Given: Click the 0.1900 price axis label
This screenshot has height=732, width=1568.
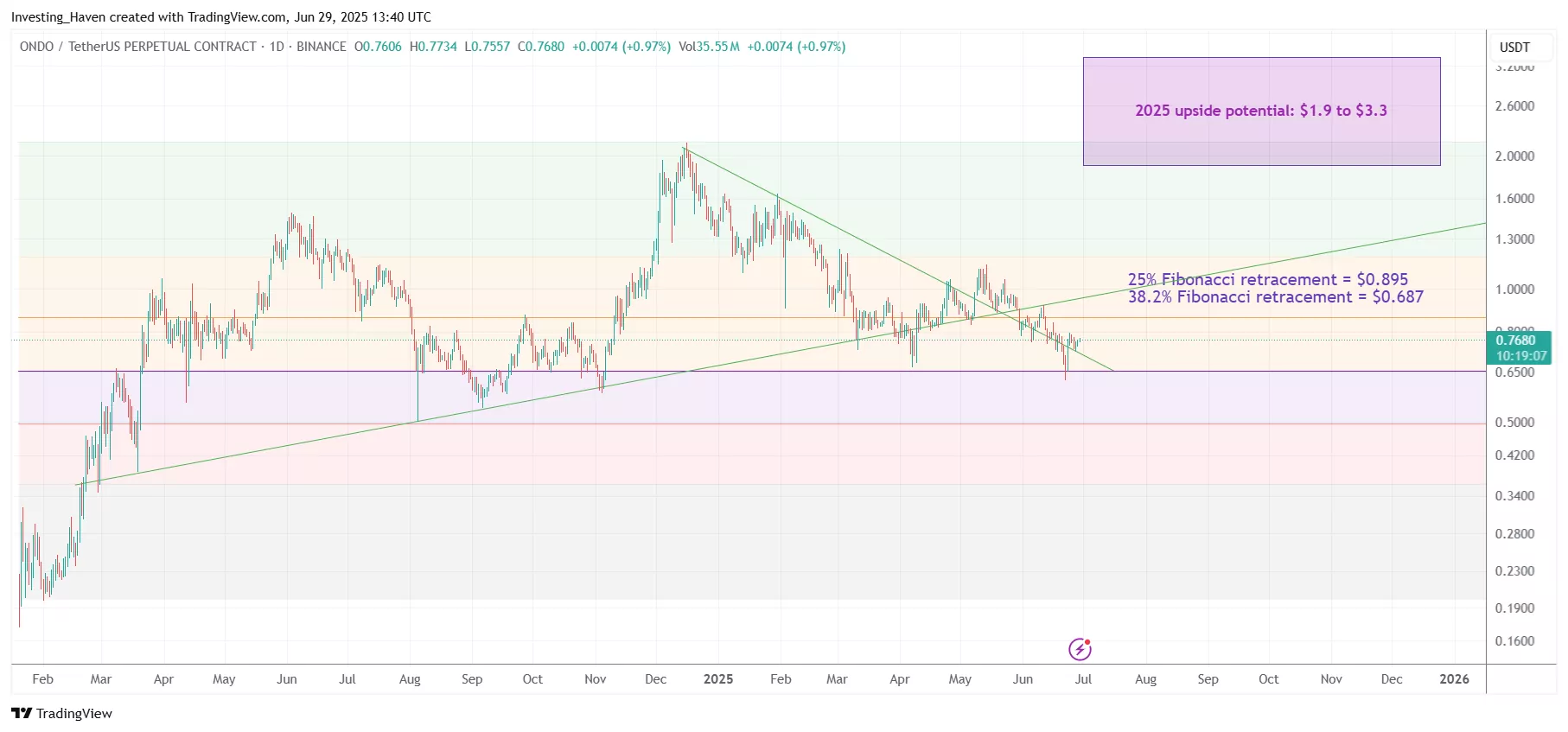Looking at the screenshot, I should coord(1514,608).
